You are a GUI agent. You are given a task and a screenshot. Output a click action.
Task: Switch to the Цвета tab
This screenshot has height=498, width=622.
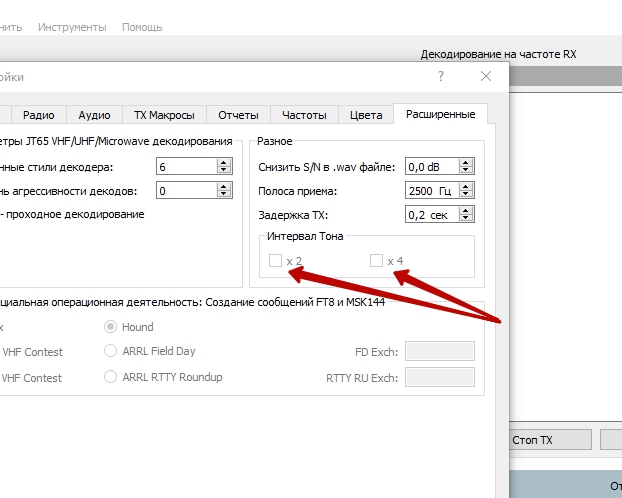click(x=366, y=115)
